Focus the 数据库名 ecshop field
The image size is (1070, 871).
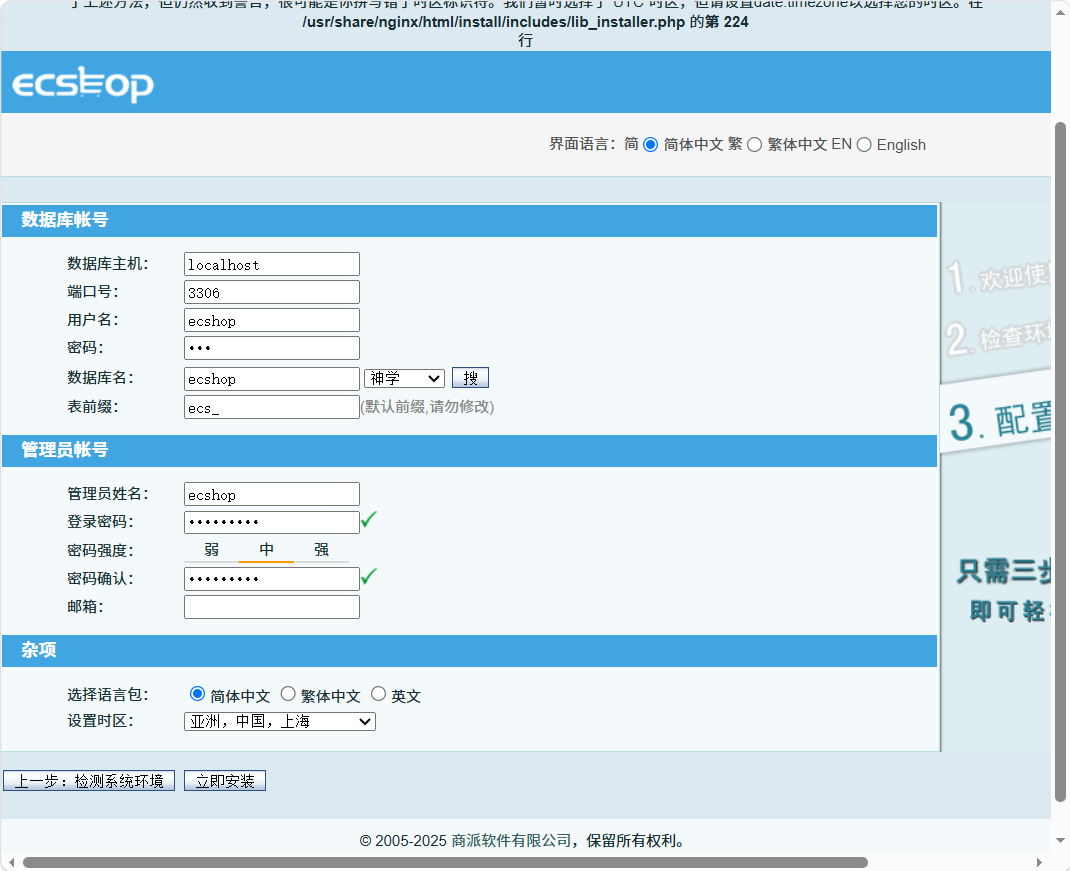click(x=272, y=379)
